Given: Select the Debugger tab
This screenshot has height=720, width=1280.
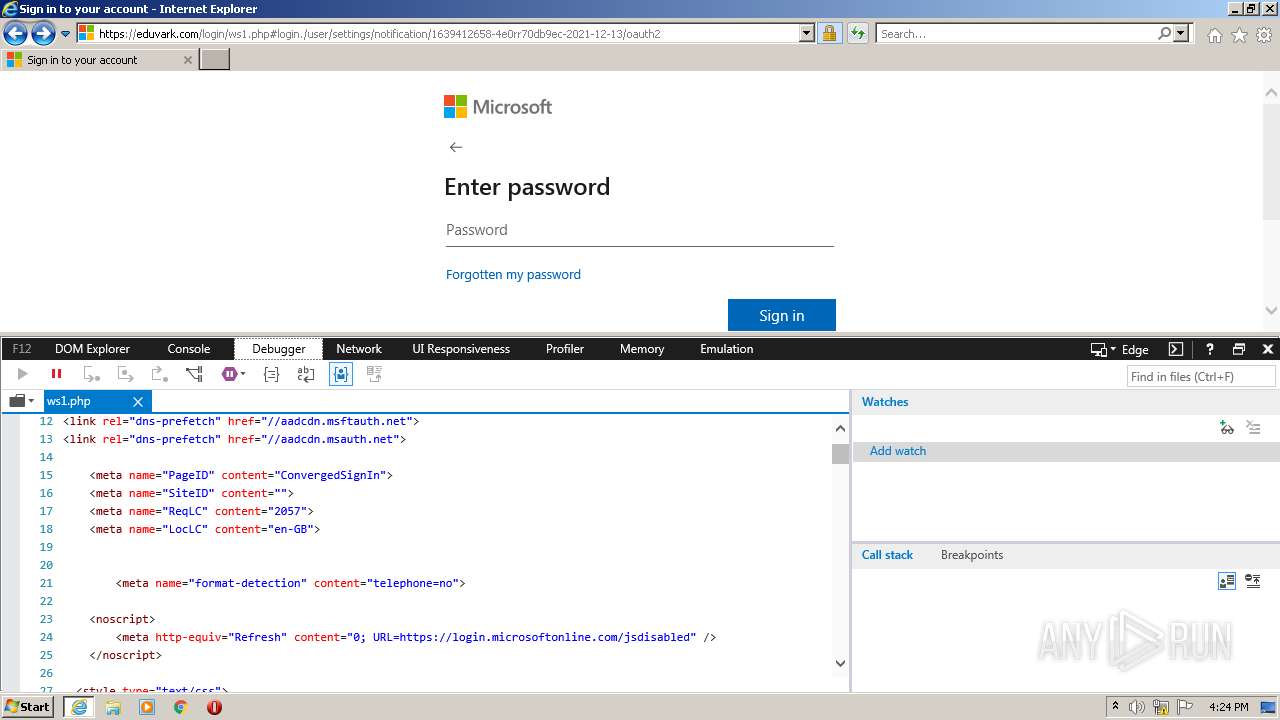Looking at the screenshot, I should (x=279, y=349).
